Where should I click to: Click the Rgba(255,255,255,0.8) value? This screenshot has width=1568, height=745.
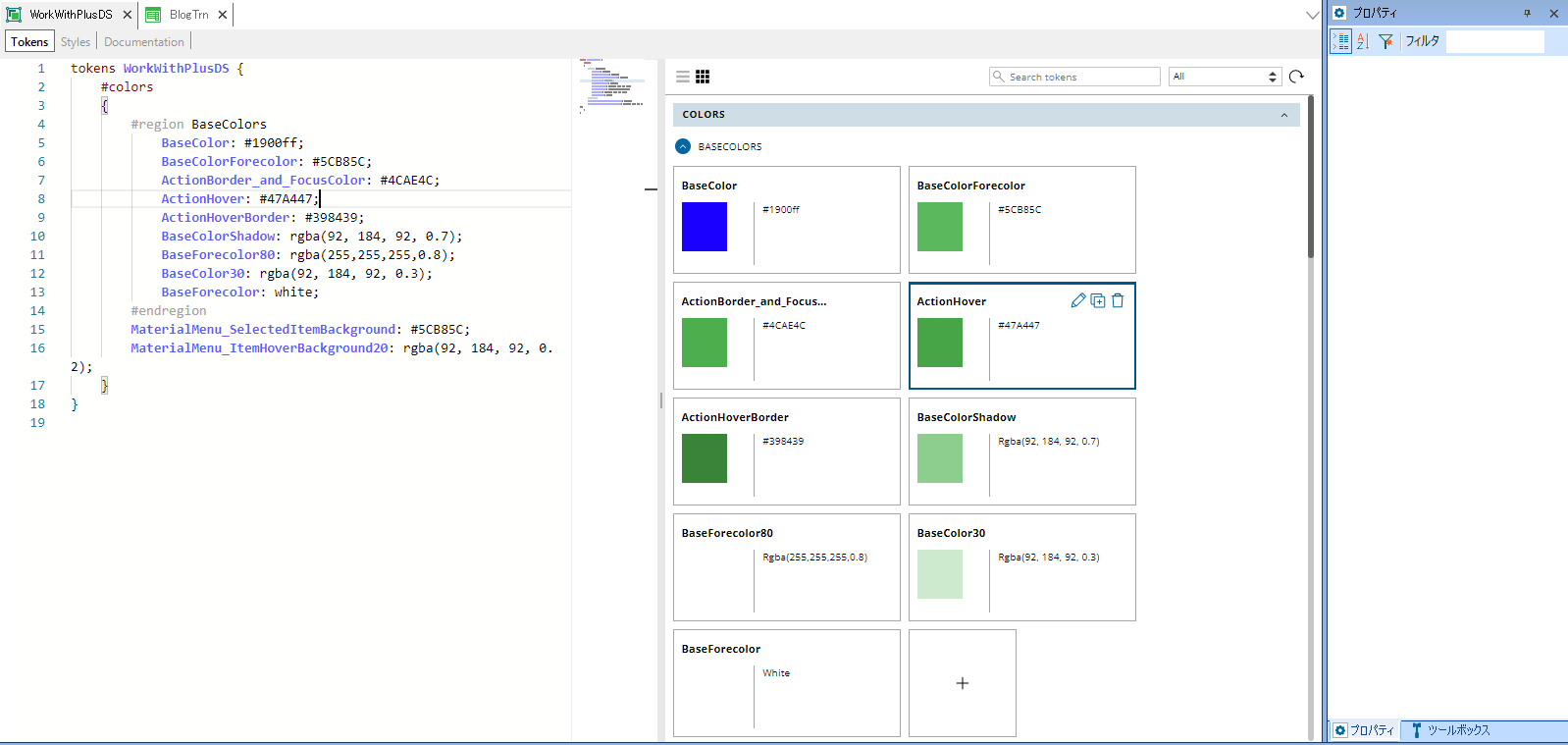(815, 557)
